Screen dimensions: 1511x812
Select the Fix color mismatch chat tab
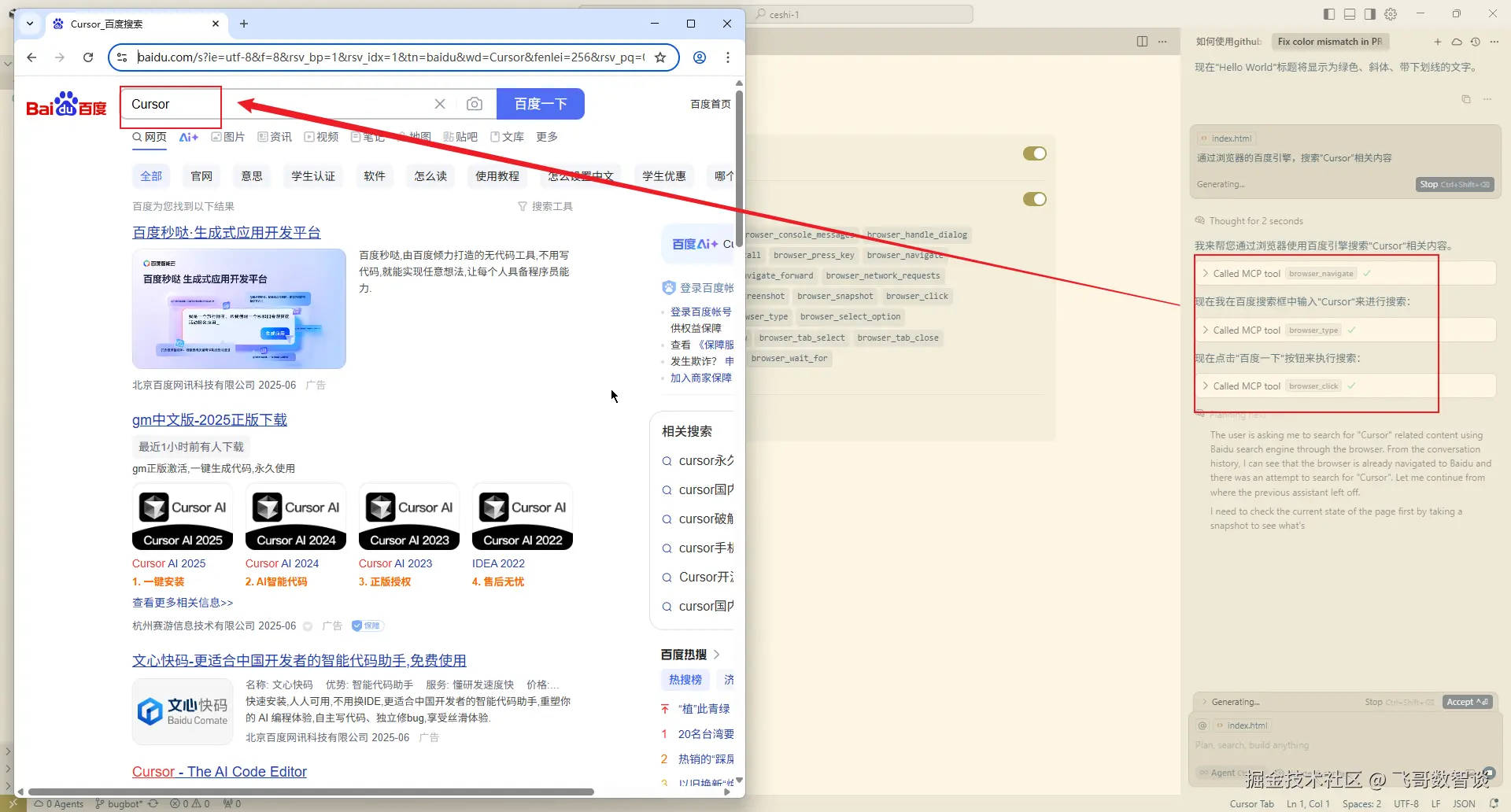pyautogui.click(x=1329, y=42)
